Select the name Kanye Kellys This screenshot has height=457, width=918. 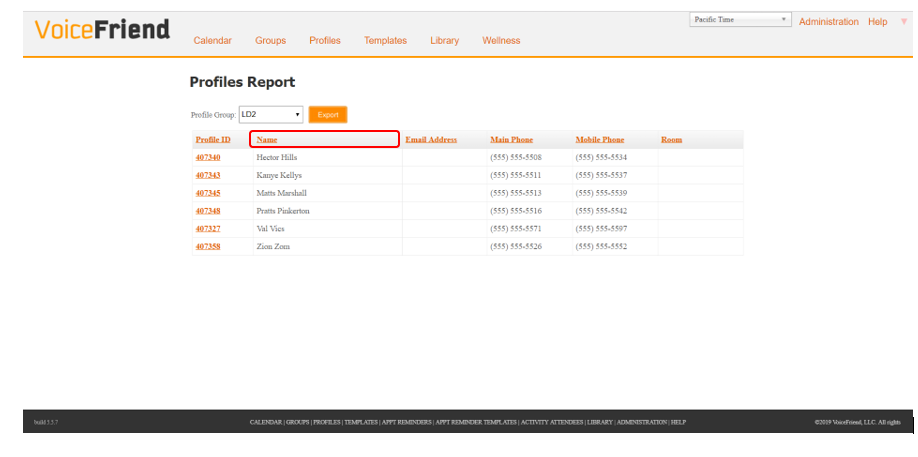click(279, 176)
